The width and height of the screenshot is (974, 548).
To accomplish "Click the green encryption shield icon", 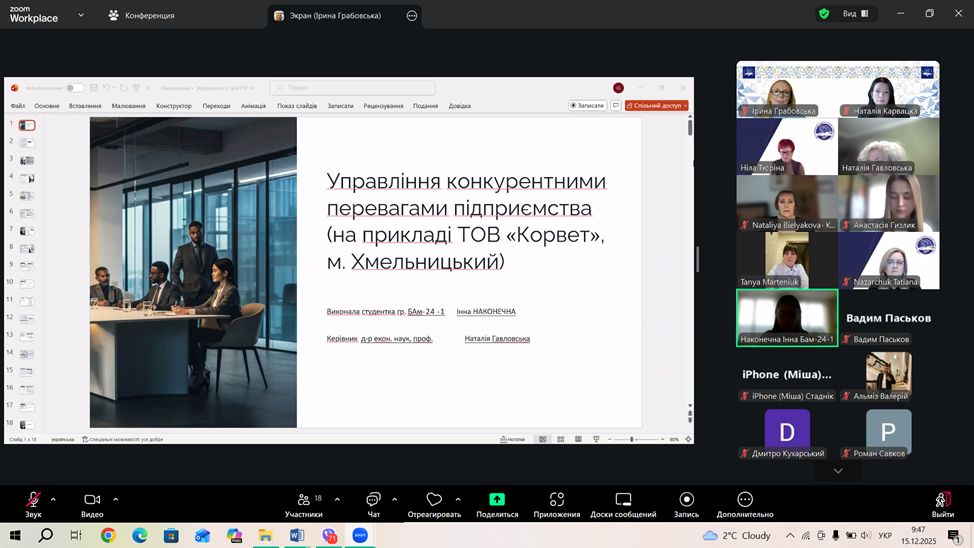I will [824, 14].
